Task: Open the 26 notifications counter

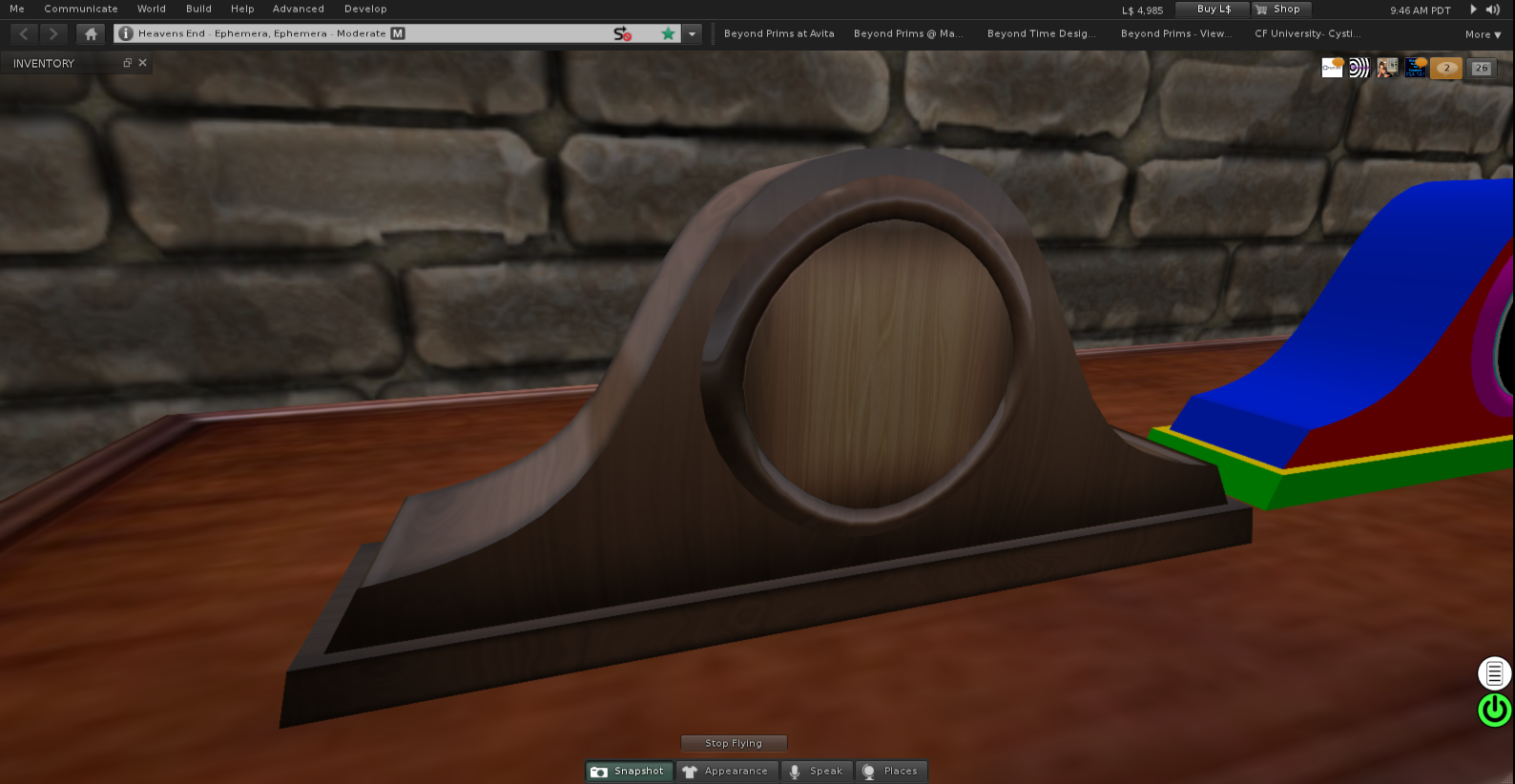Action: tap(1481, 68)
